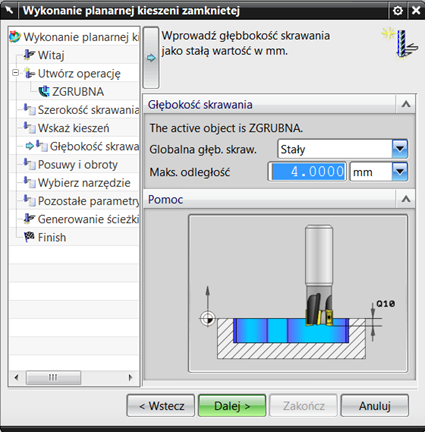Click the Witaj step icon in tree
Screen dimensions: 425x432
(29, 55)
